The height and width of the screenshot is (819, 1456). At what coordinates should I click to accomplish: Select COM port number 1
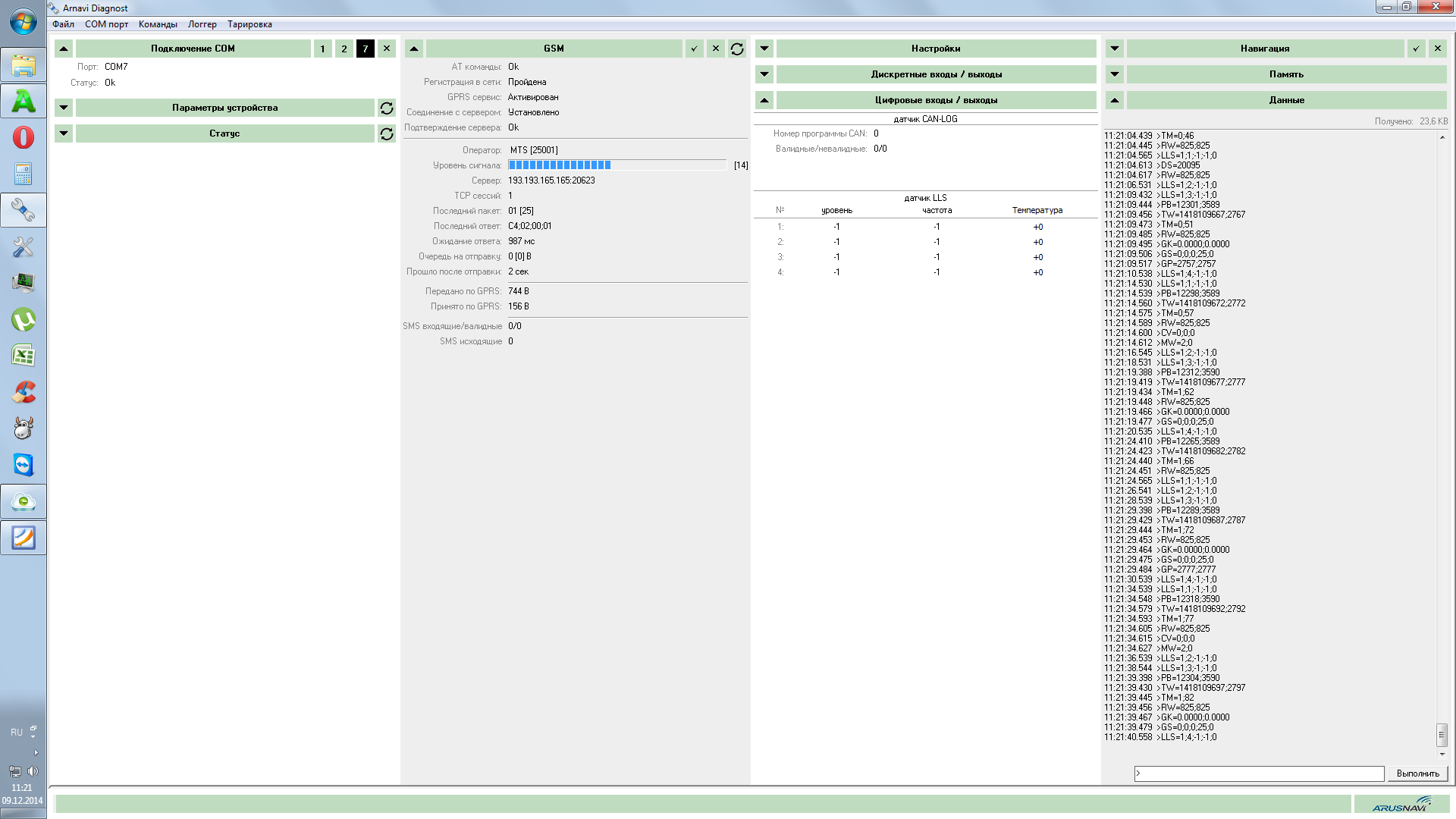click(322, 49)
